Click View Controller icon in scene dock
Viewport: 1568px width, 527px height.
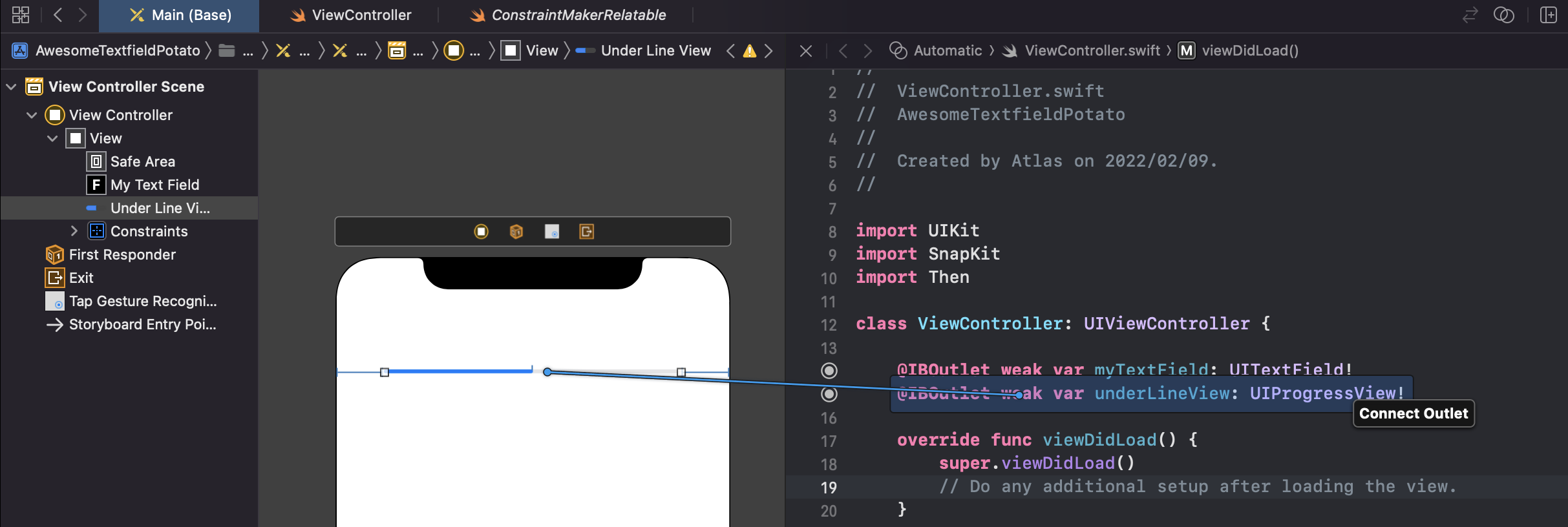[x=482, y=231]
